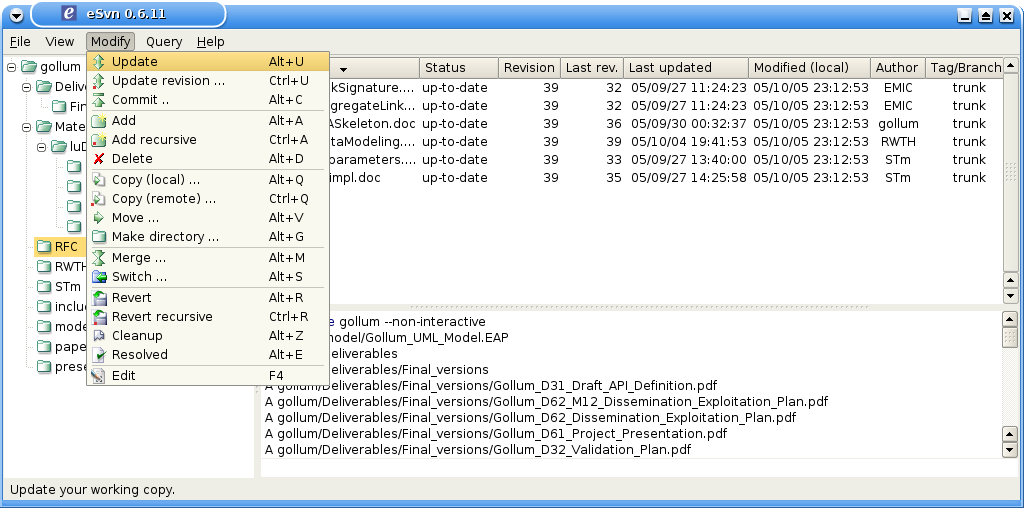The width and height of the screenshot is (1024, 508).
Task: Select the RFC folder in tree
Action: click(65, 247)
